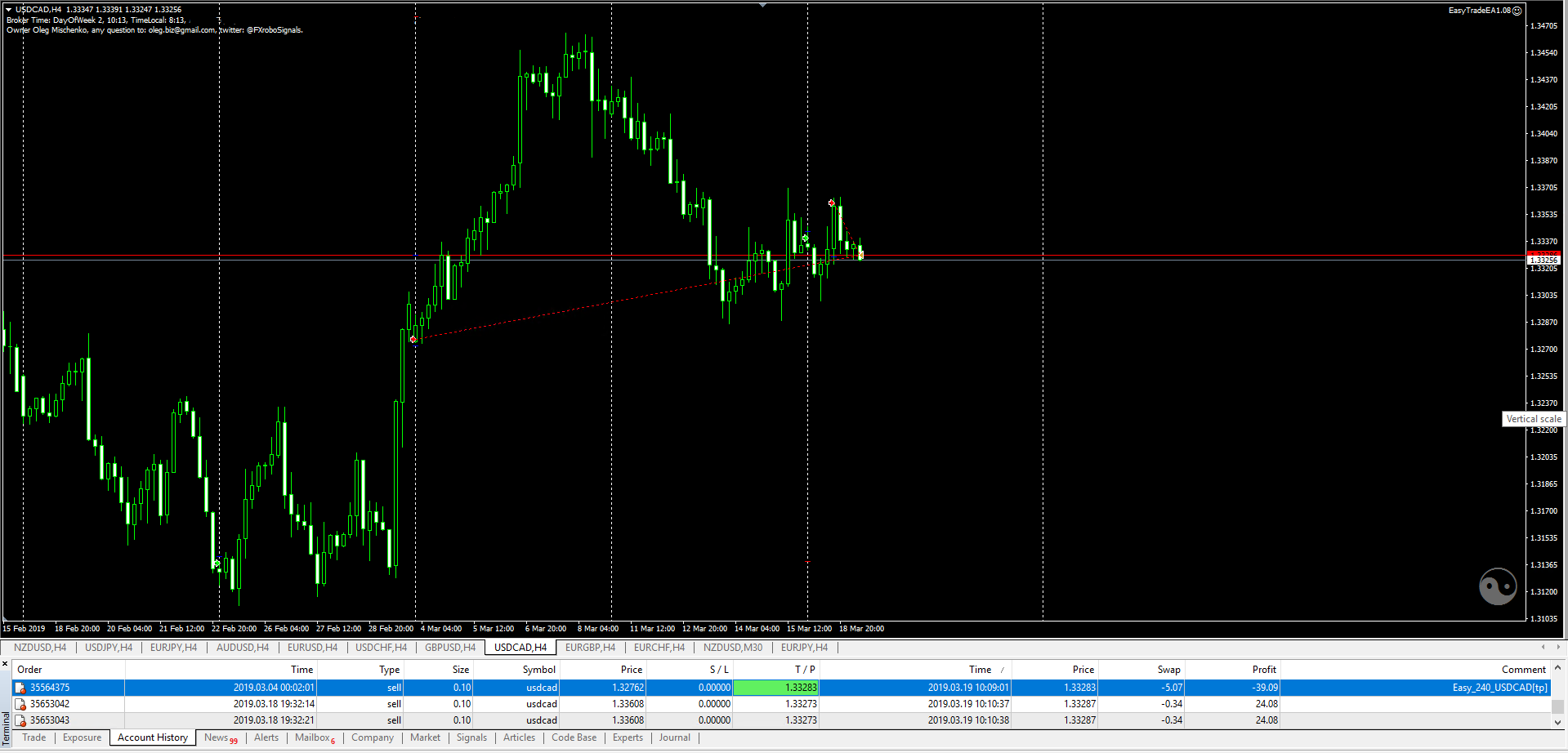
Task: Open the Market terminal tab
Action: tap(425, 737)
